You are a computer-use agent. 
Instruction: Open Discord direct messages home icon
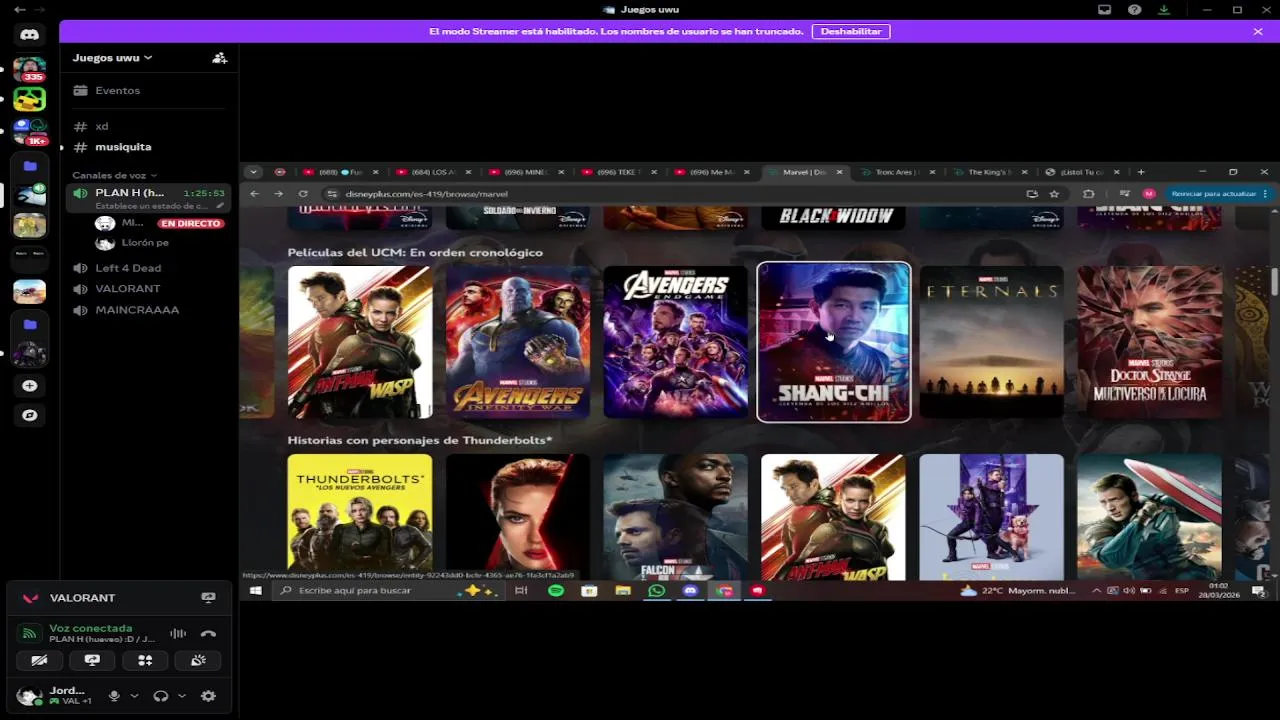pyautogui.click(x=29, y=35)
